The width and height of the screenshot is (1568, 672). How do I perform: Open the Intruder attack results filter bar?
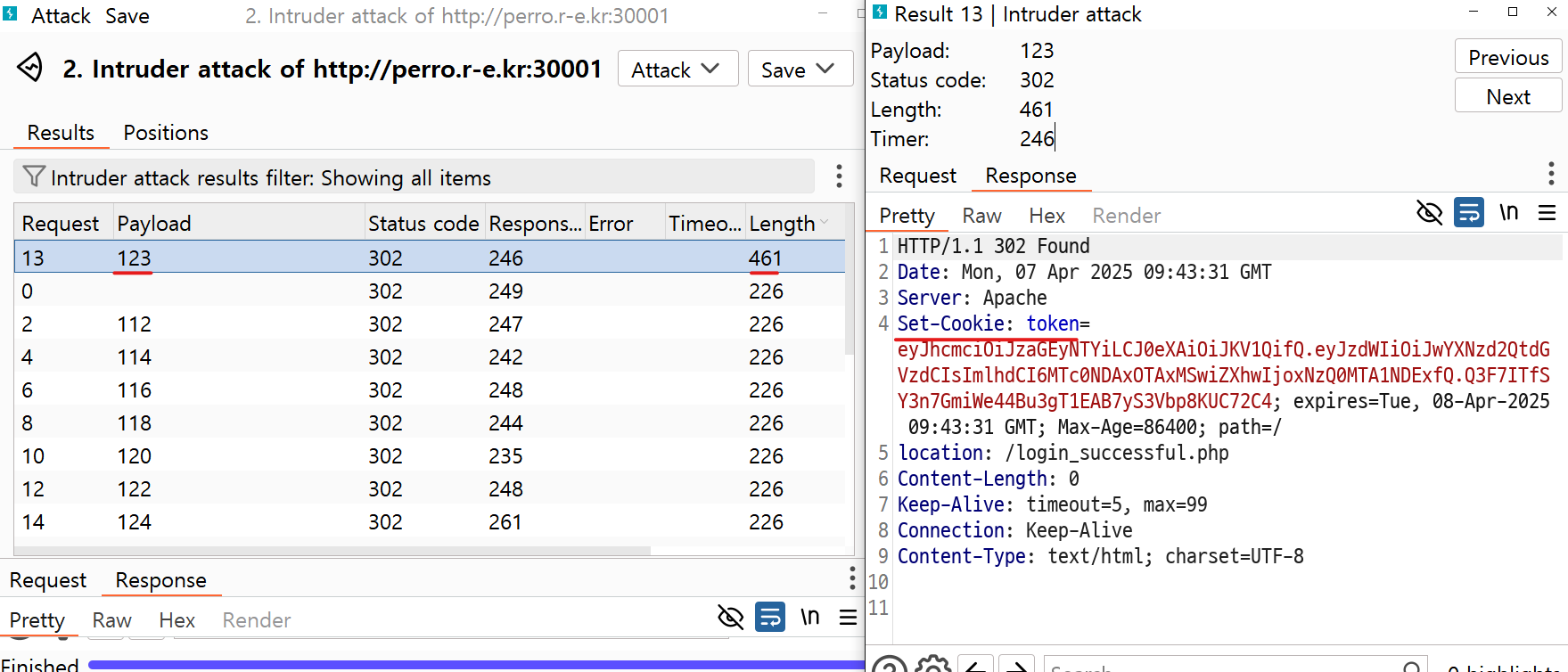tap(415, 176)
